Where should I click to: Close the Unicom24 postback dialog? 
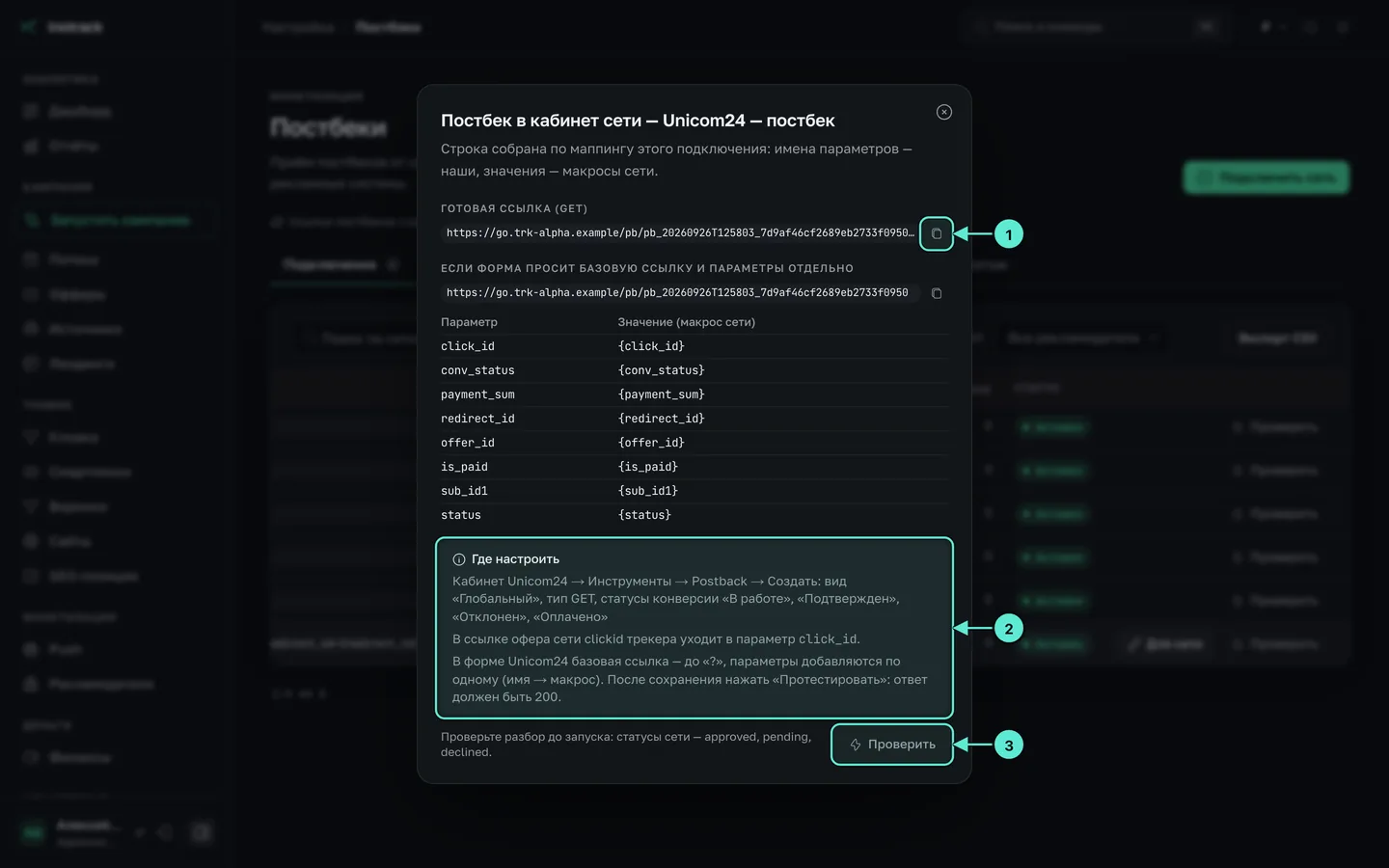tap(944, 112)
